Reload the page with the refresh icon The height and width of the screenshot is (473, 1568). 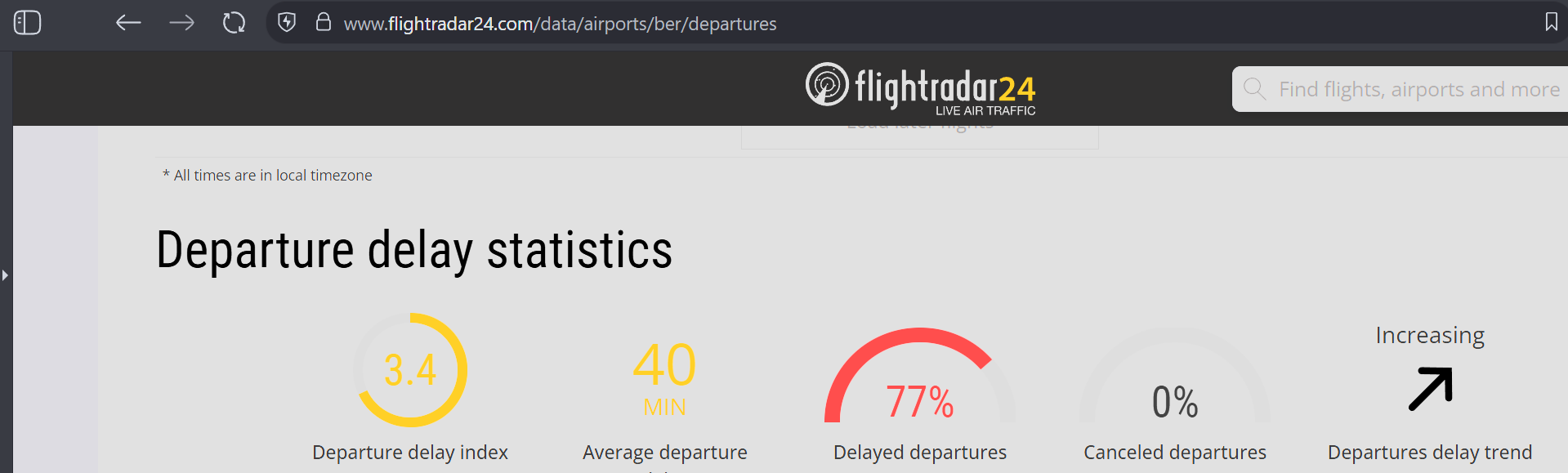coord(235,23)
